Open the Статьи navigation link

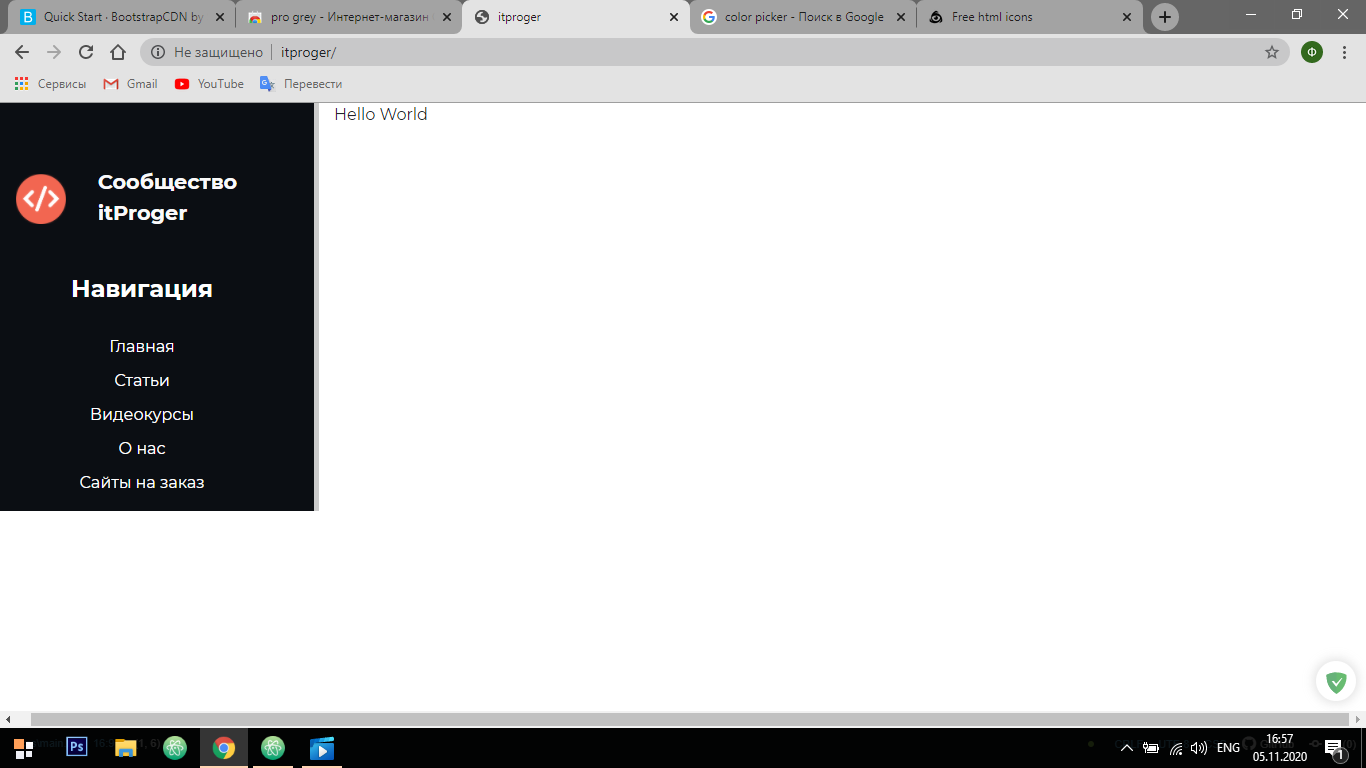coord(142,380)
